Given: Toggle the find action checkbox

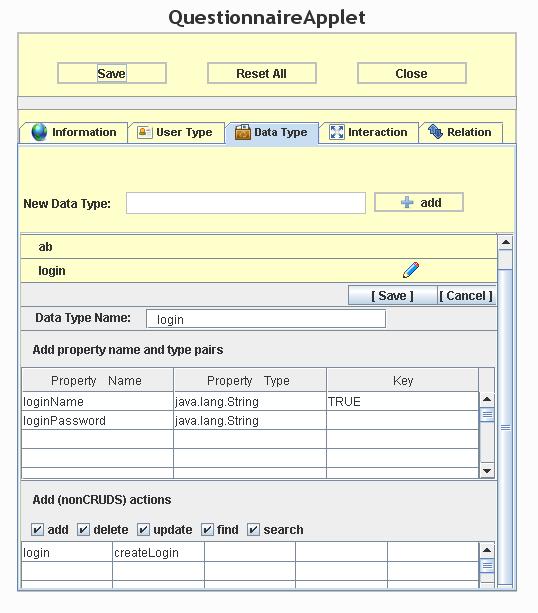Looking at the screenshot, I should click(x=207, y=530).
